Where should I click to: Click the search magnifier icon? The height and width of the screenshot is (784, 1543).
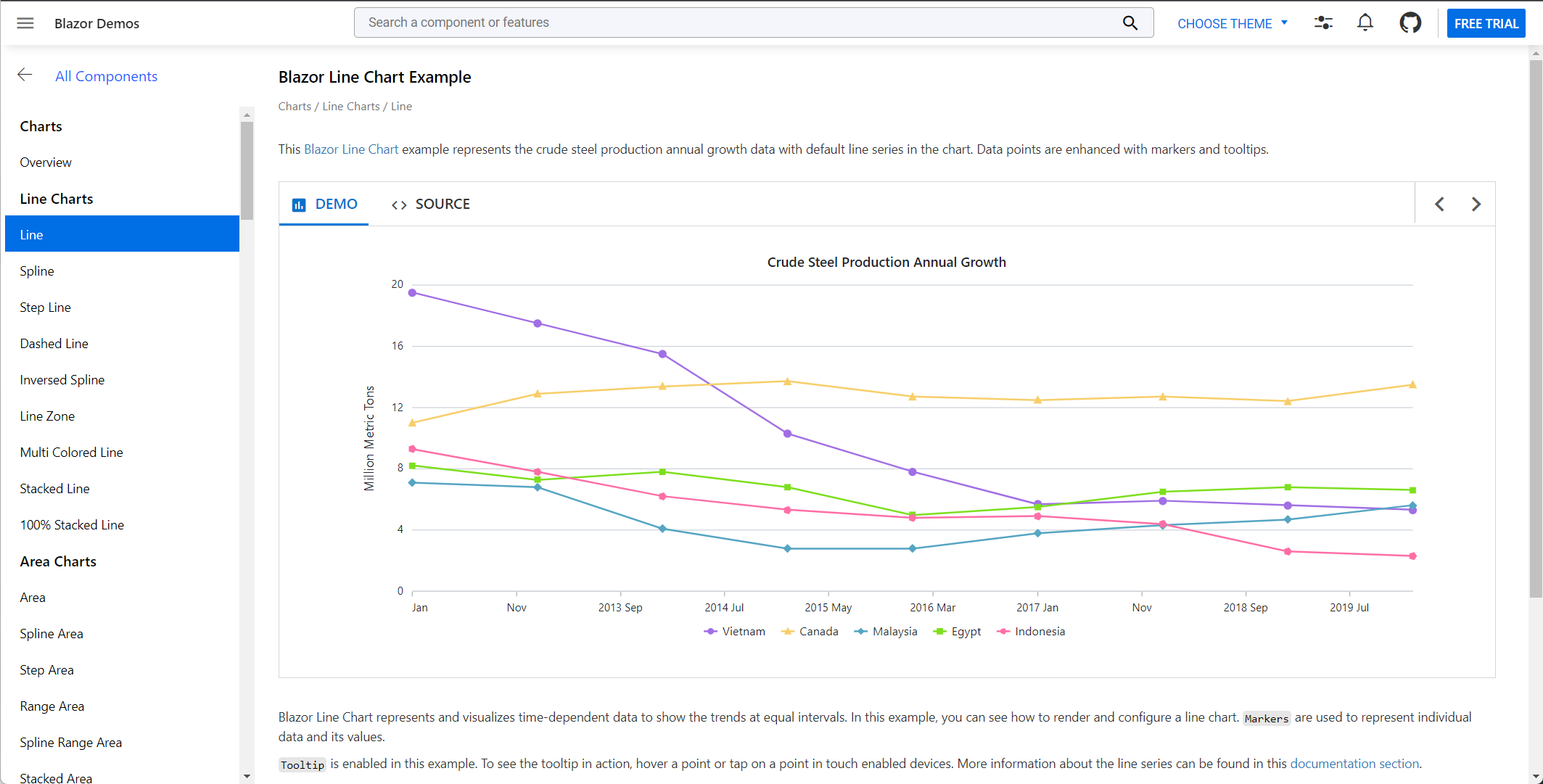[1130, 23]
